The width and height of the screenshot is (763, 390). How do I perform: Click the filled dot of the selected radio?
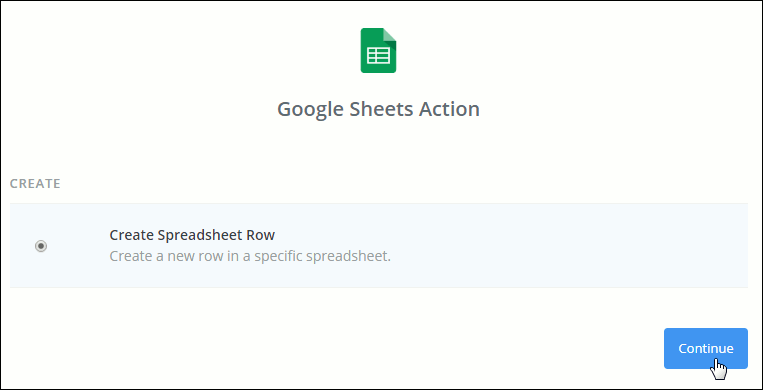[x=41, y=246]
